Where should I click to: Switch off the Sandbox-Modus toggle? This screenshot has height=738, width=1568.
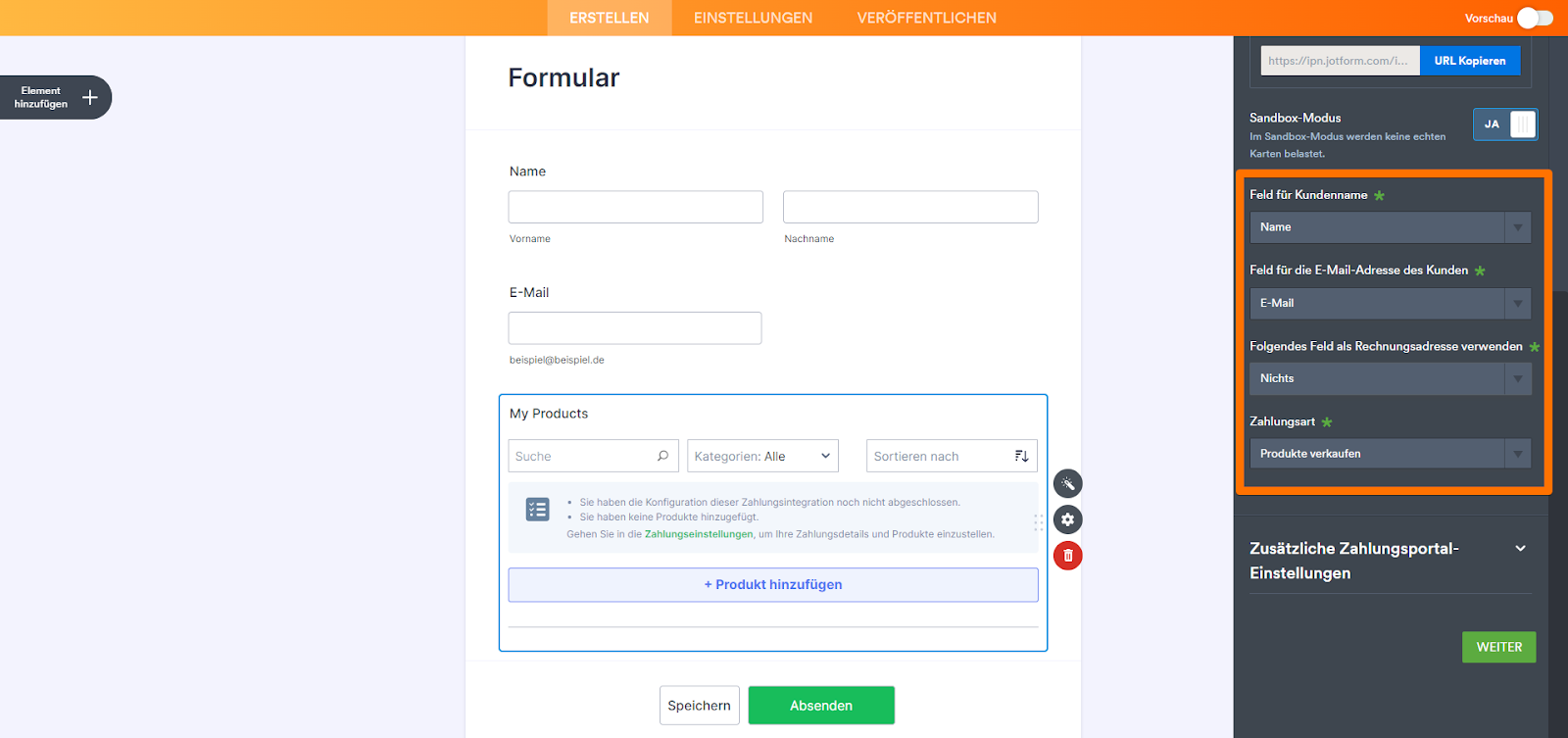click(x=1505, y=124)
